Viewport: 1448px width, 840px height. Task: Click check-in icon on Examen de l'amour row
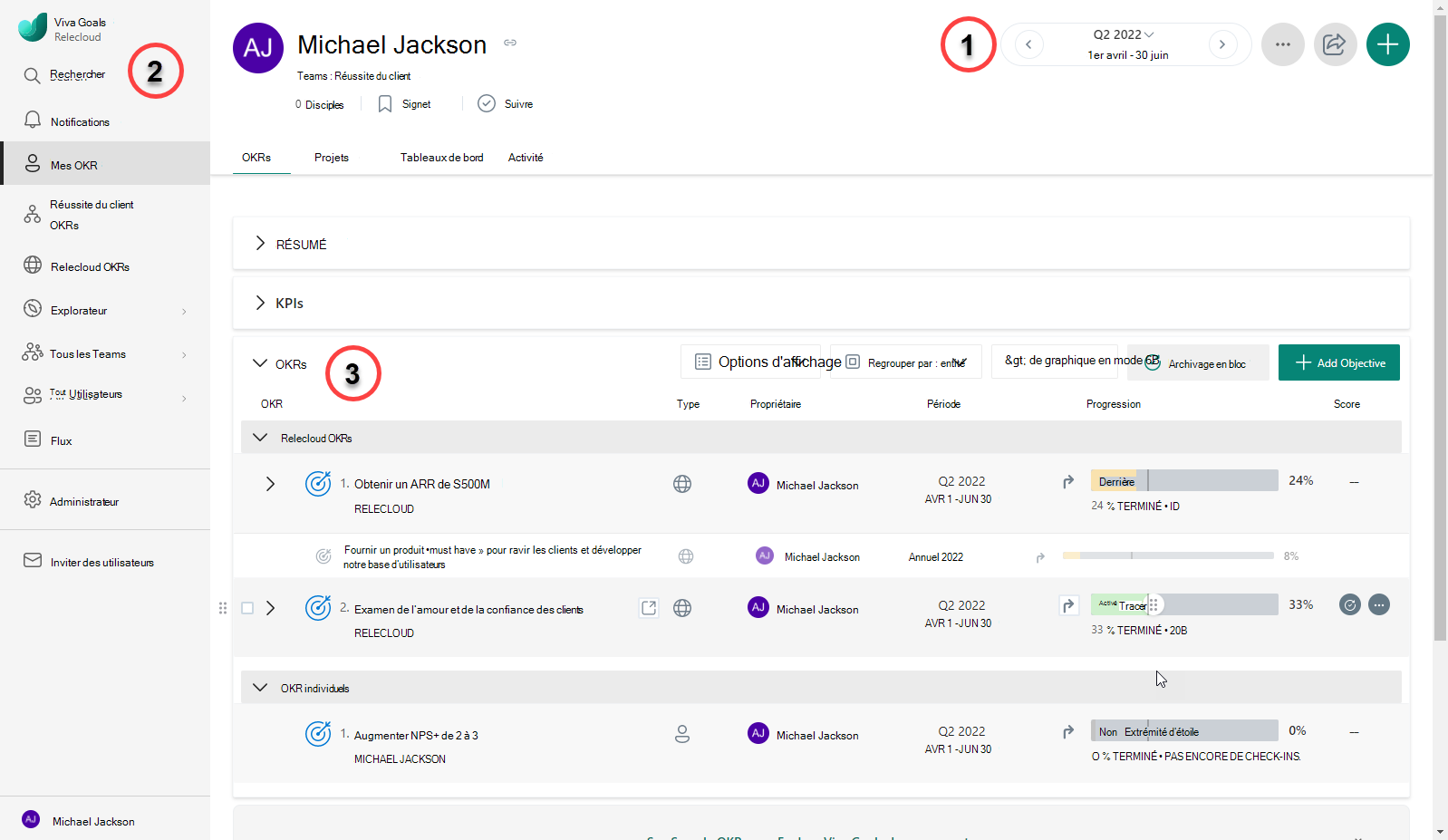pyautogui.click(x=1350, y=604)
